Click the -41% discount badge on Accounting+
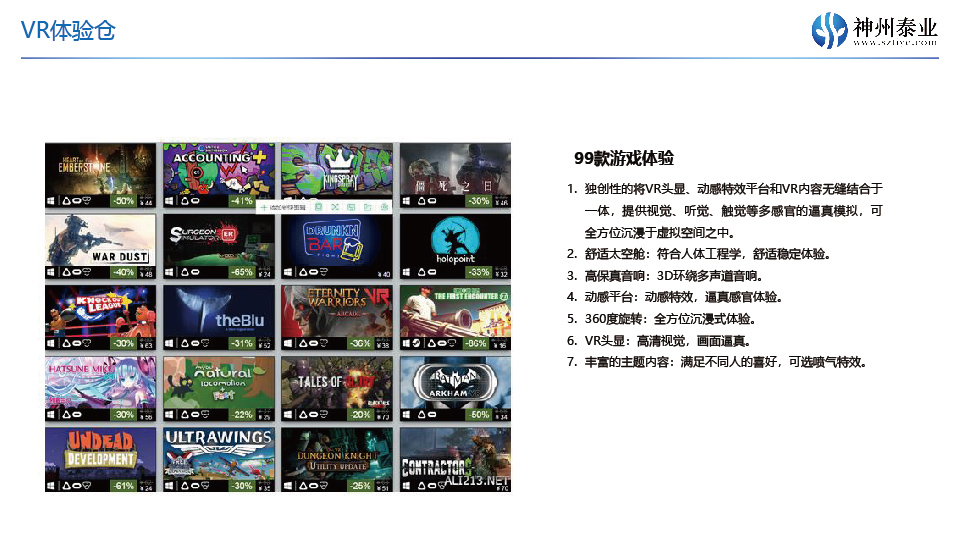 (242, 201)
